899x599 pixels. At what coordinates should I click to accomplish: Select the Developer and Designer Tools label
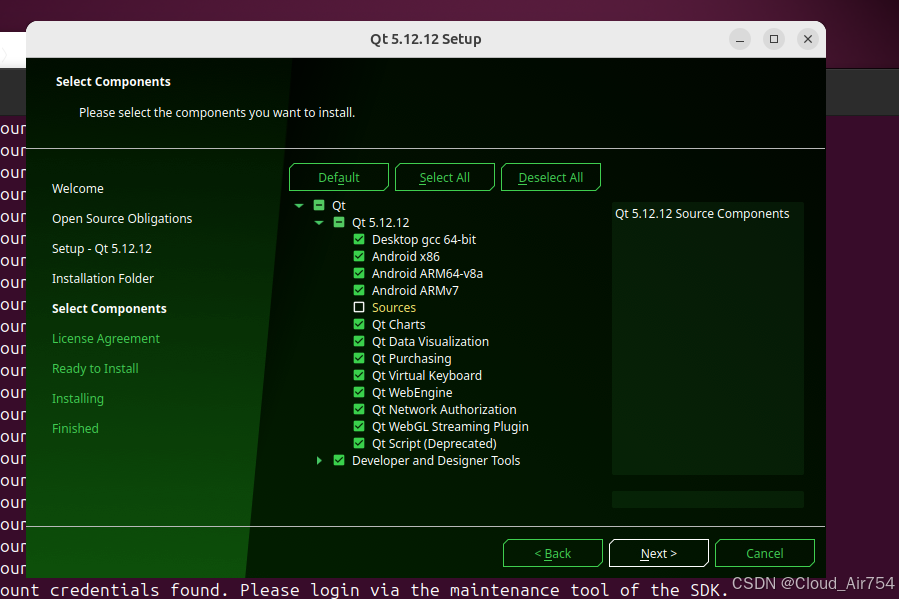(436, 461)
